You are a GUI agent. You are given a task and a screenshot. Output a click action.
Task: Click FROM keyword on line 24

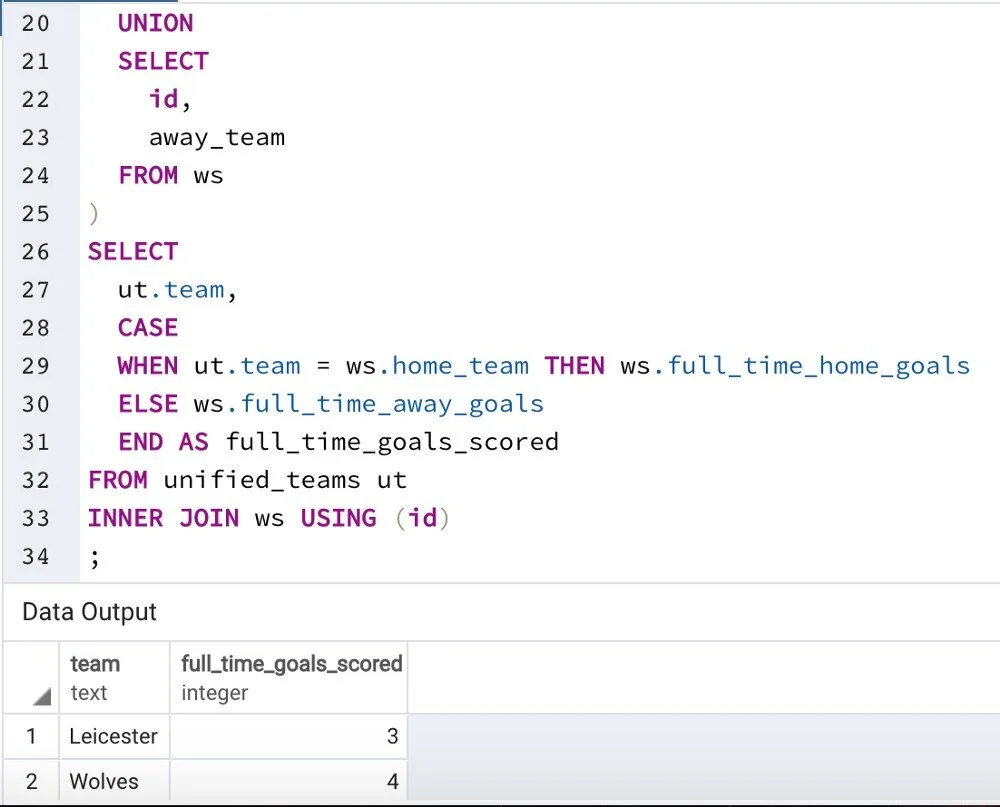click(x=148, y=175)
